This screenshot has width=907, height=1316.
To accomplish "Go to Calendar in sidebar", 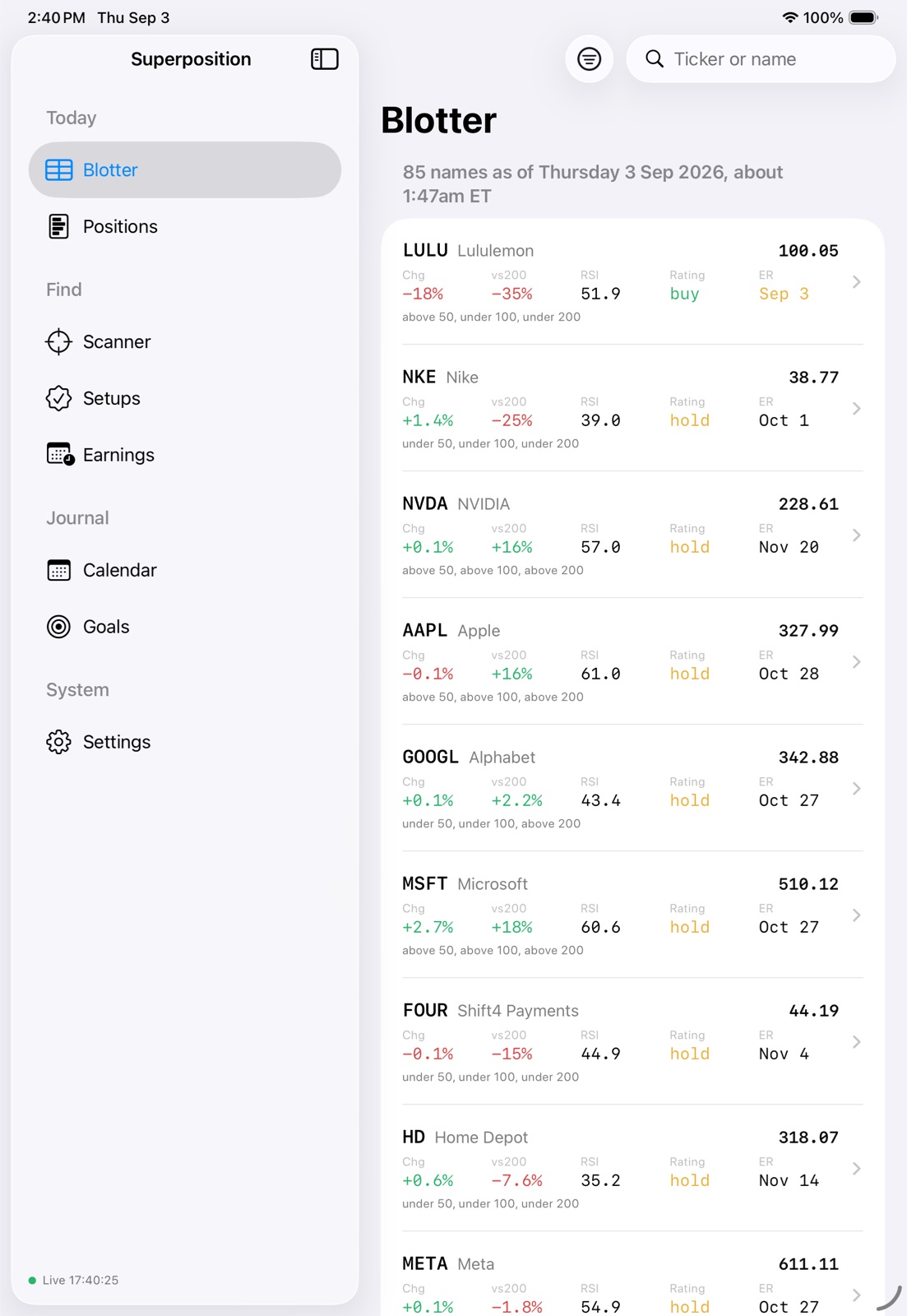I will [x=185, y=570].
